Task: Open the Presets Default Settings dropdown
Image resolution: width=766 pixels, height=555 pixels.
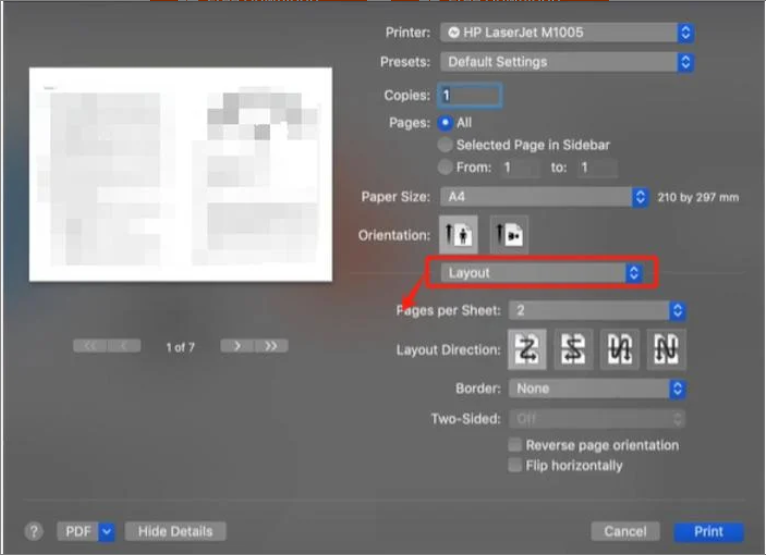Action: [x=567, y=62]
